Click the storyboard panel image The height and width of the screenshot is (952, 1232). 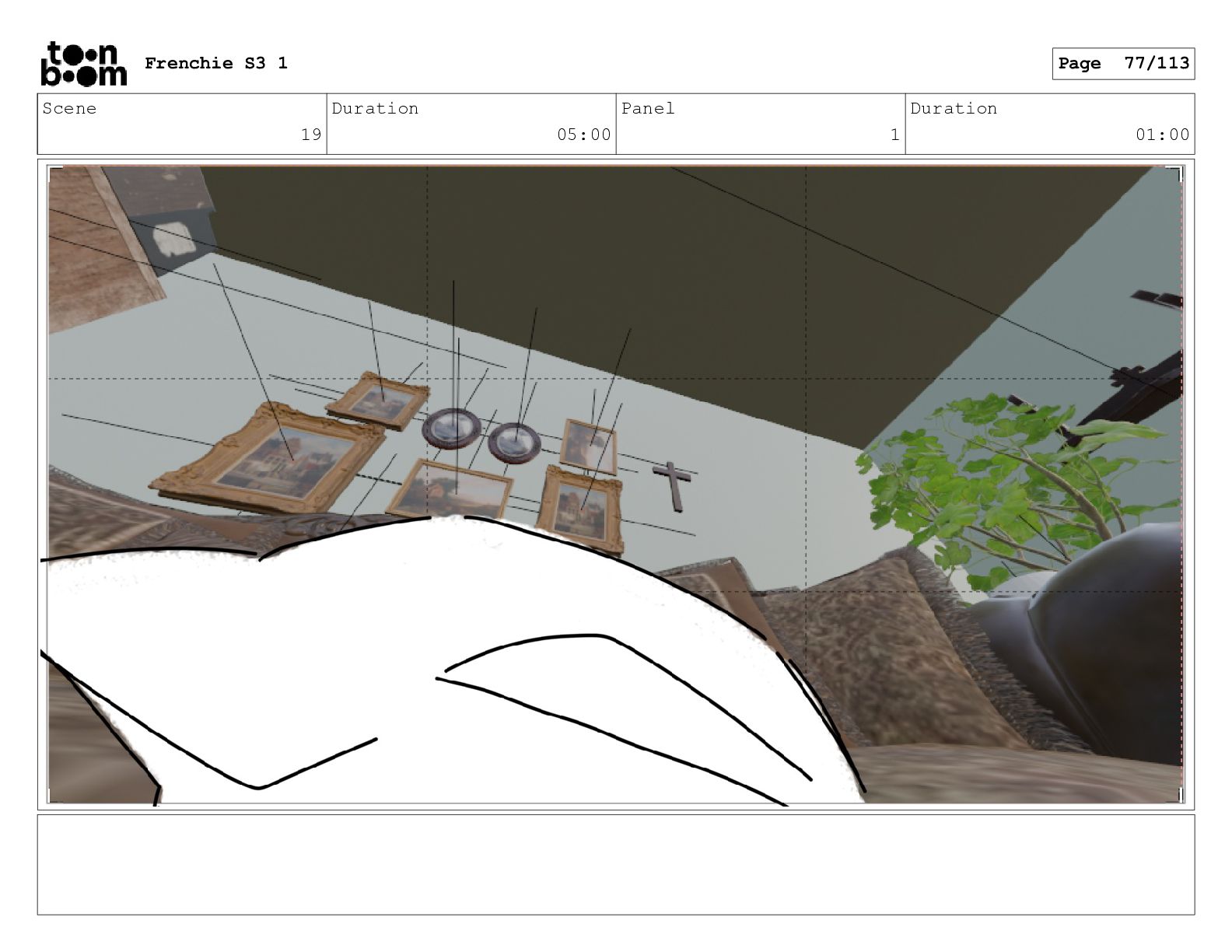click(615, 485)
